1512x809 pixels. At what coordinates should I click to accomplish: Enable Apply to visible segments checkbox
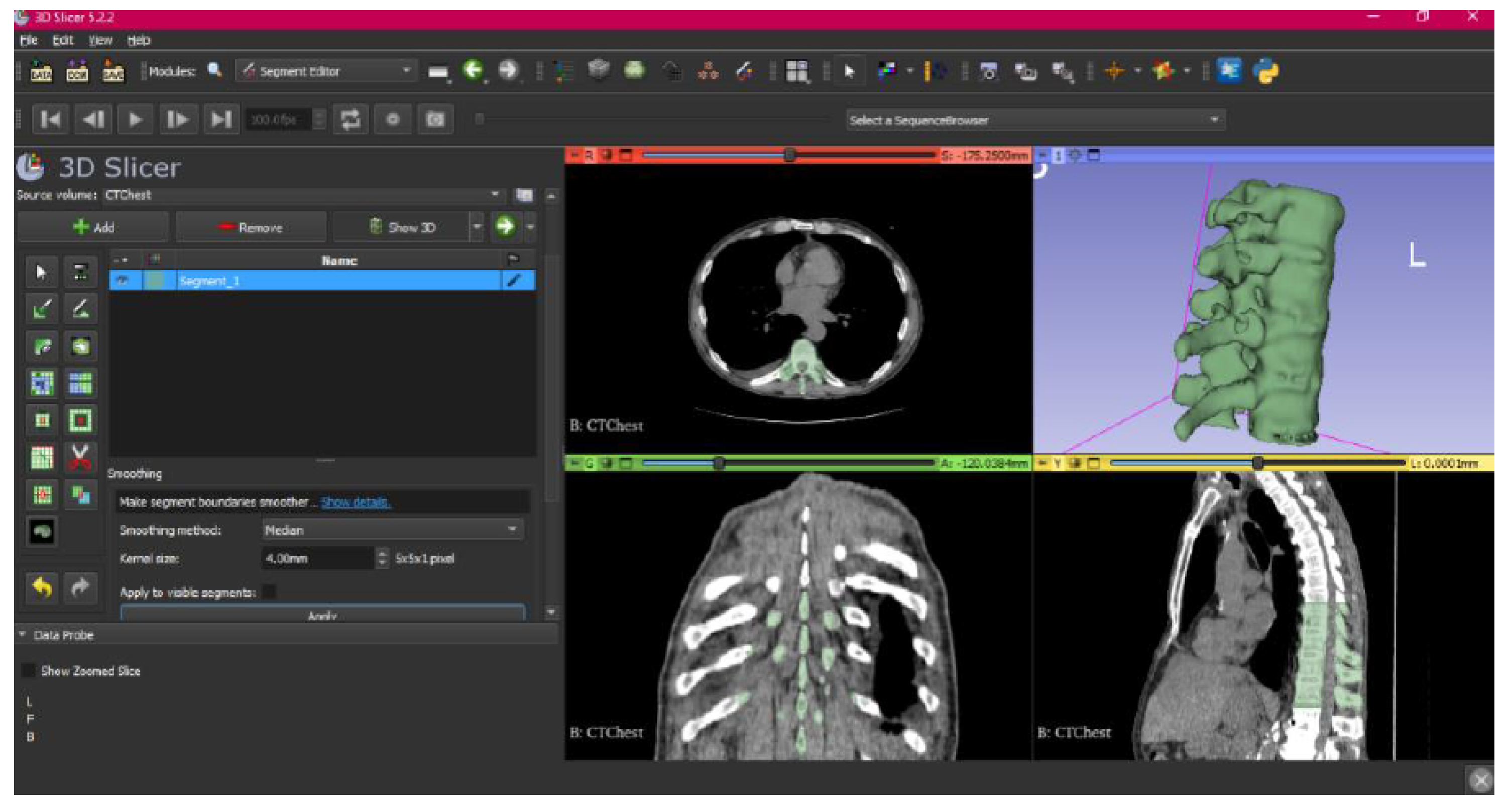270,592
